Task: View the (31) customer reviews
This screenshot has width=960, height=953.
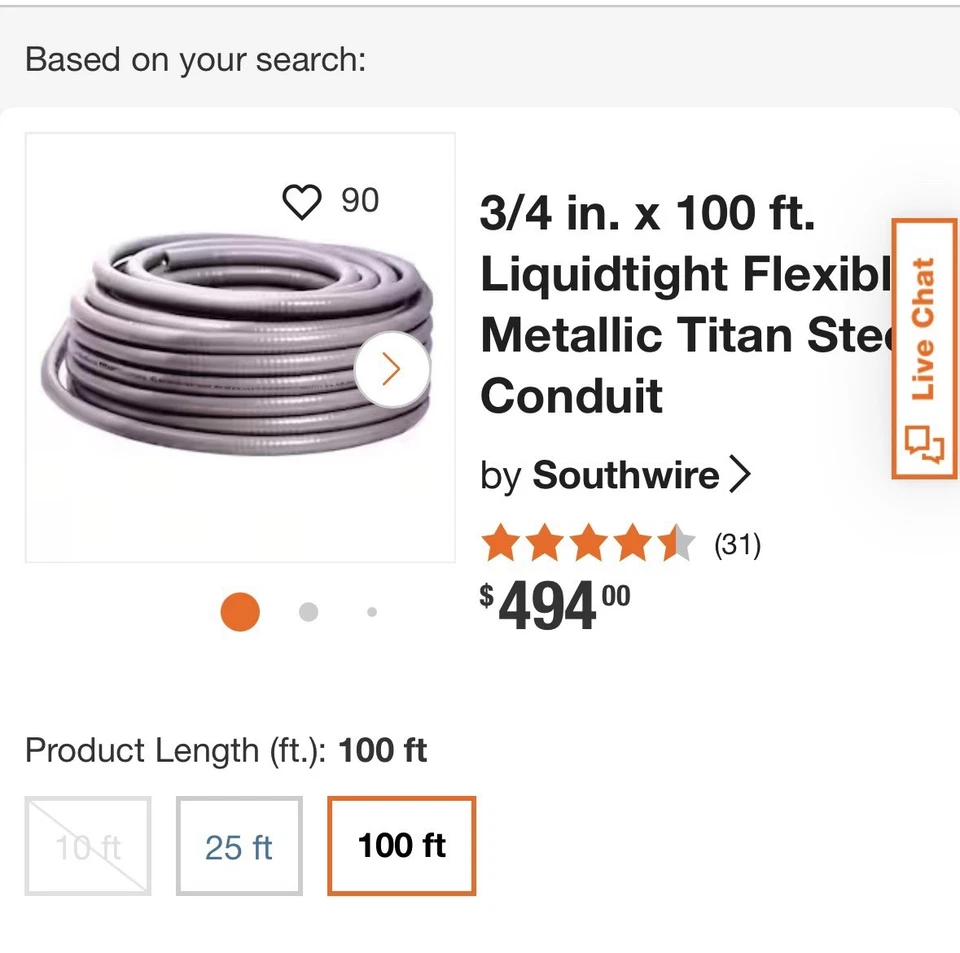Action: tap(737, 545)
